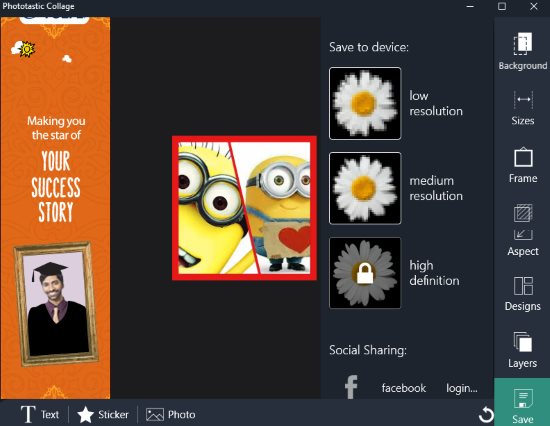Click the 'medium resolution' label
The height and width of the screenshot is (426, 550).
point(436,188)
